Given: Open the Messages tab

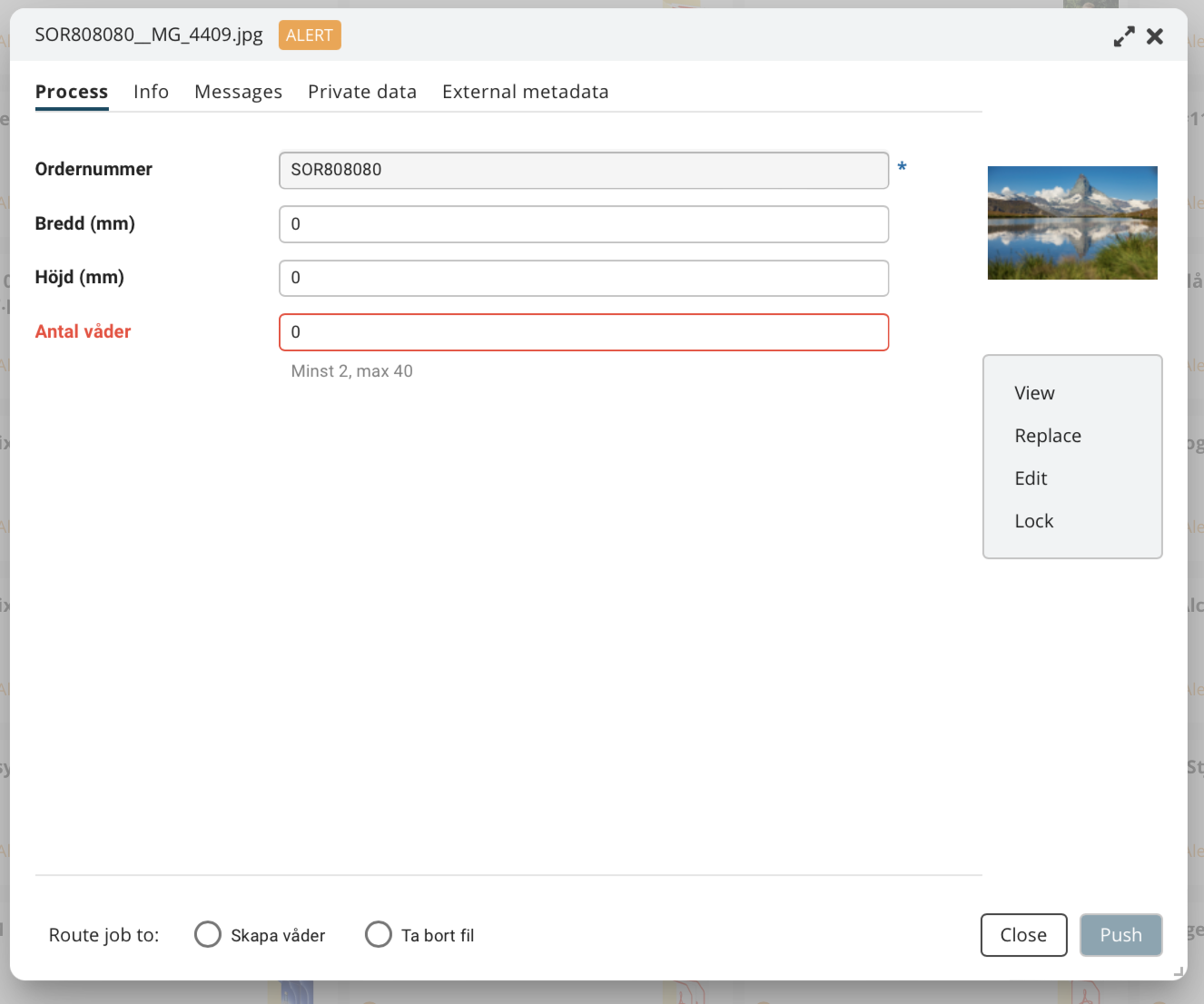Looking at the screenshot, I should point(238,92).
